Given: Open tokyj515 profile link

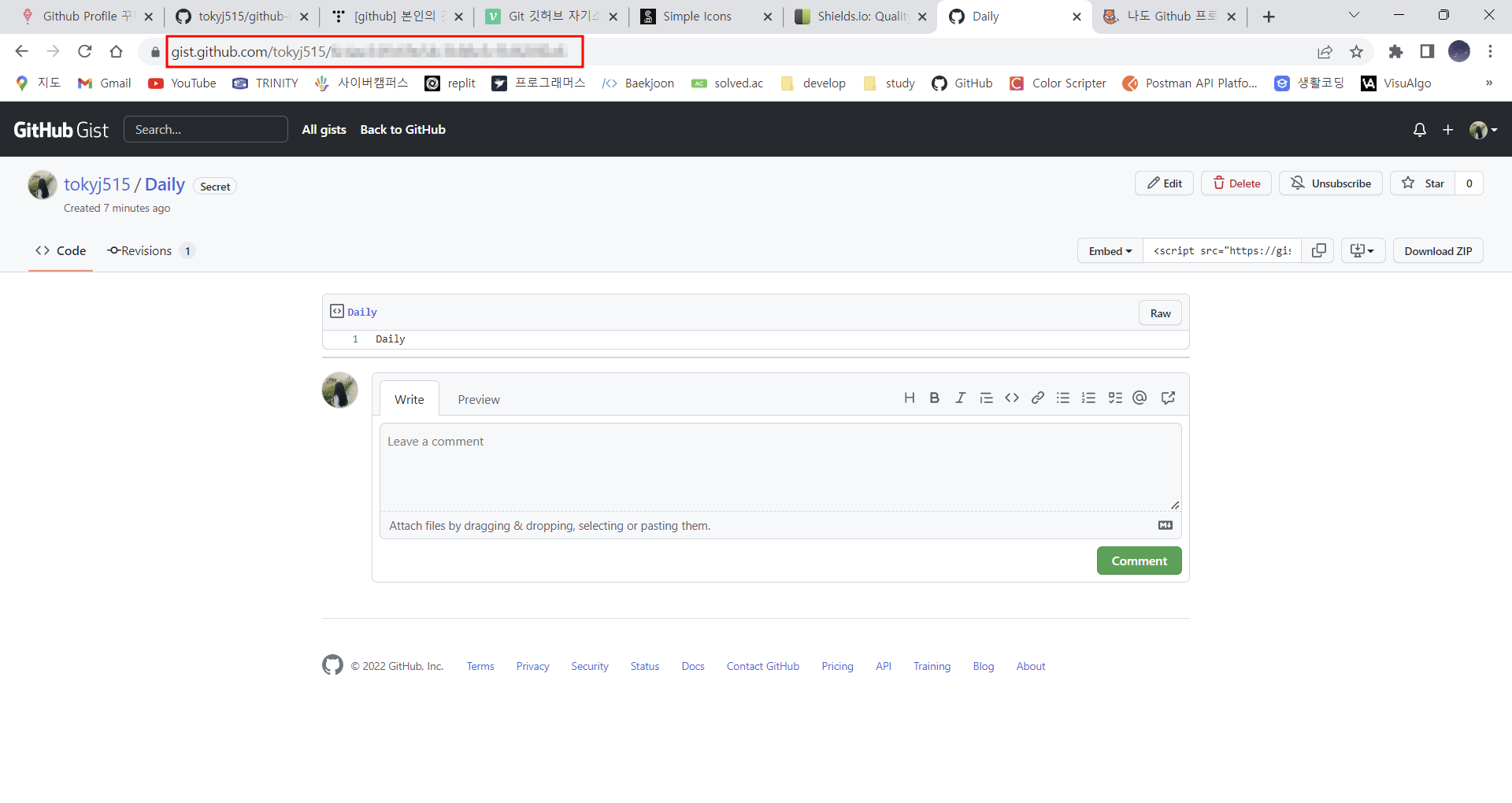Looking at the screenshot, I should pyautogui.click(x=97, y=184).
